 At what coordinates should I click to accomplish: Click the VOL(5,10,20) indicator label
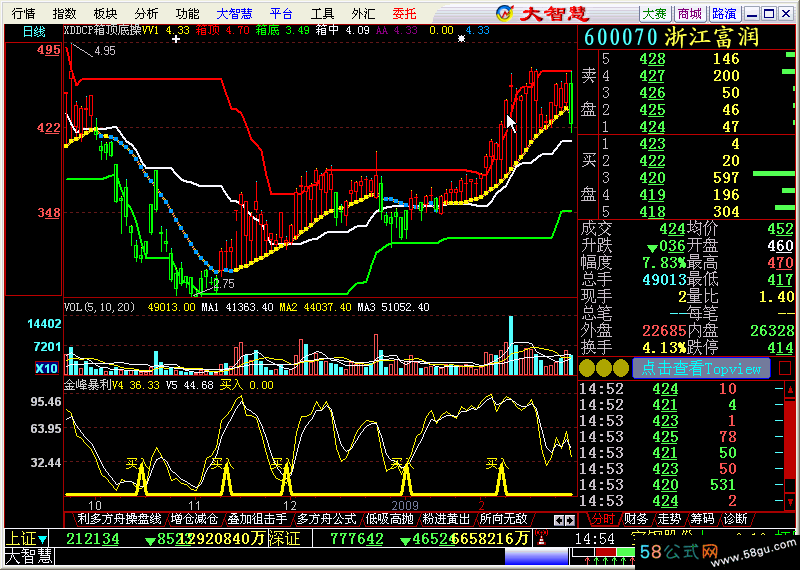point(99,307)
